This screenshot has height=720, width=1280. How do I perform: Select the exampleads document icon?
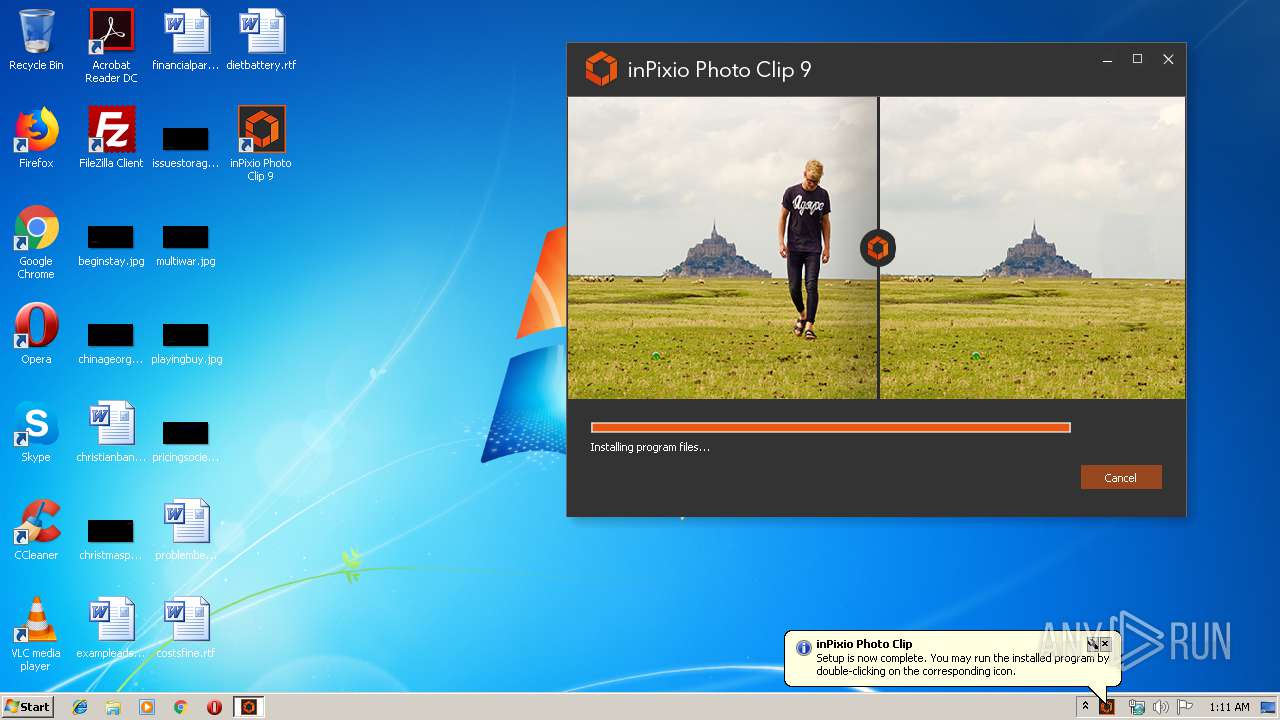[111, 628]
